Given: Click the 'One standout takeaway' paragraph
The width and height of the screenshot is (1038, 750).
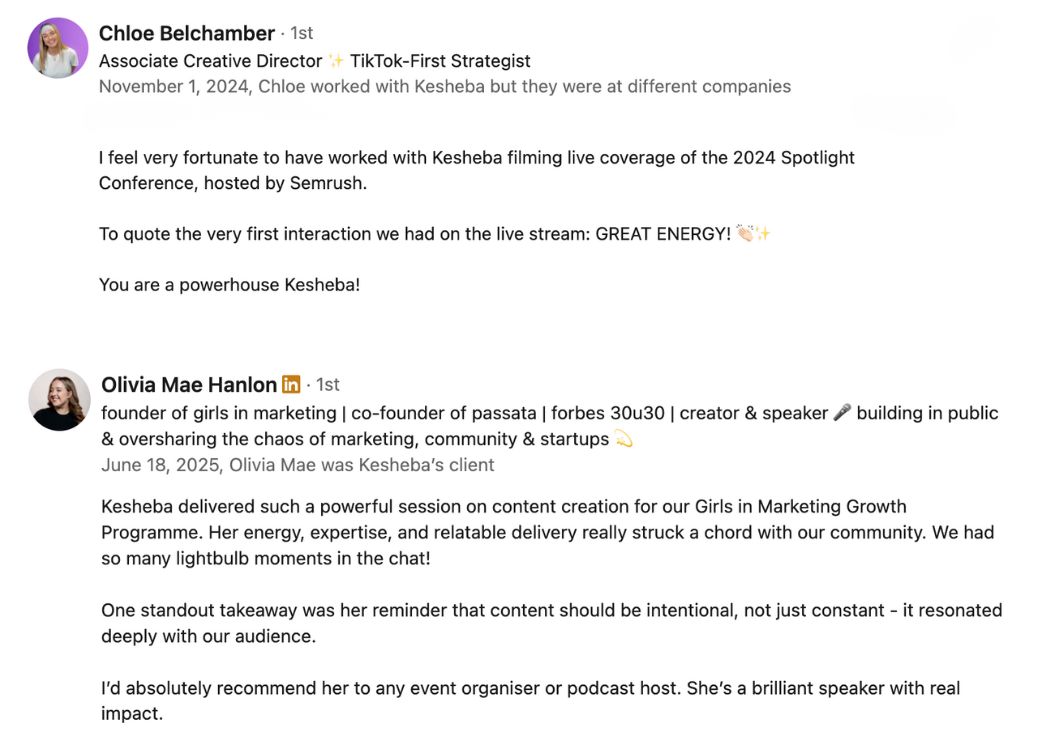Looking at the screenshot, I should point(551,623).
